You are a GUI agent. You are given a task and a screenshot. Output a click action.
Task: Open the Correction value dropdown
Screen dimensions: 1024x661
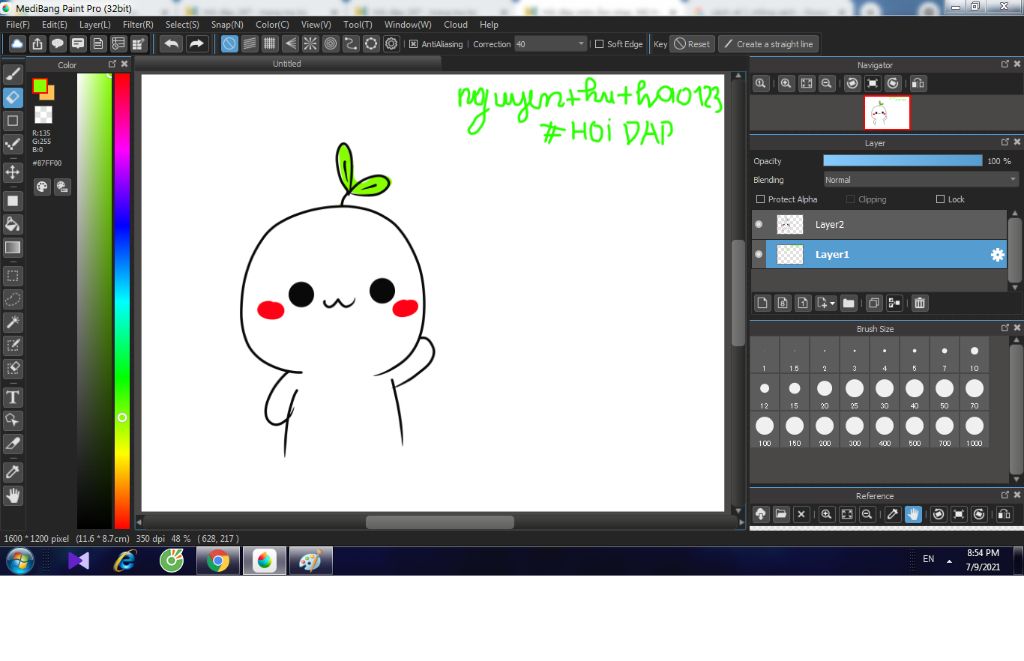pyautogui.click(x=551, y=44)
